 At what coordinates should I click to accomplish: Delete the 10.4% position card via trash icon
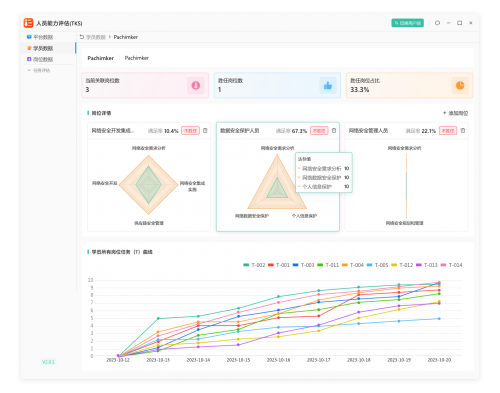[x=205, y=131]
